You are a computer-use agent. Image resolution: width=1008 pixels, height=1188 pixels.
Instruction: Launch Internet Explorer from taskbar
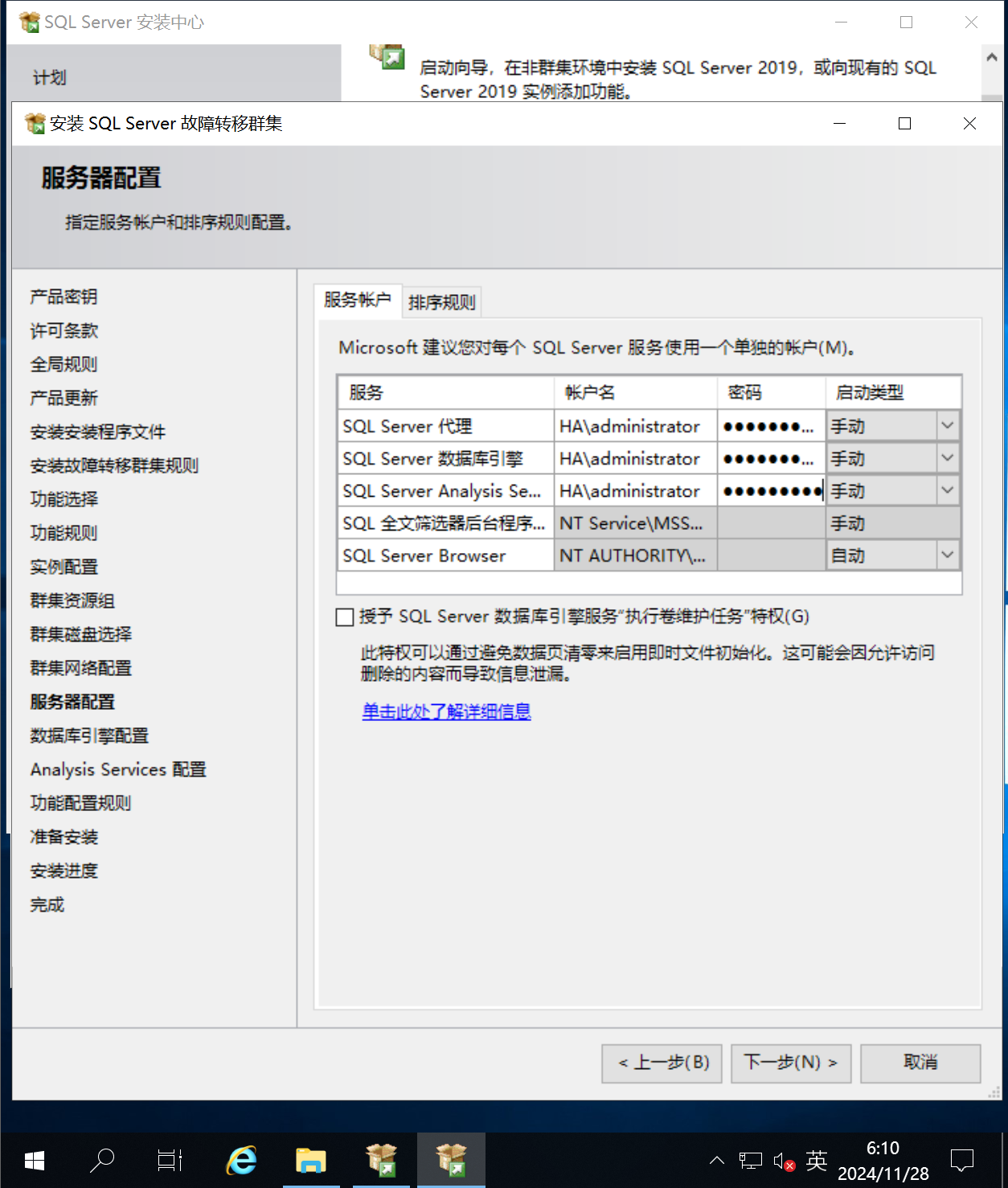click(241, 1160)
